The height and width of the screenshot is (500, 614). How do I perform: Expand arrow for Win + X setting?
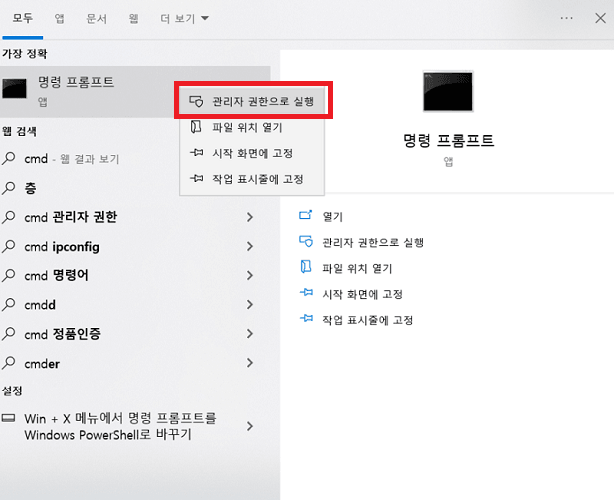tap(250, 426)
